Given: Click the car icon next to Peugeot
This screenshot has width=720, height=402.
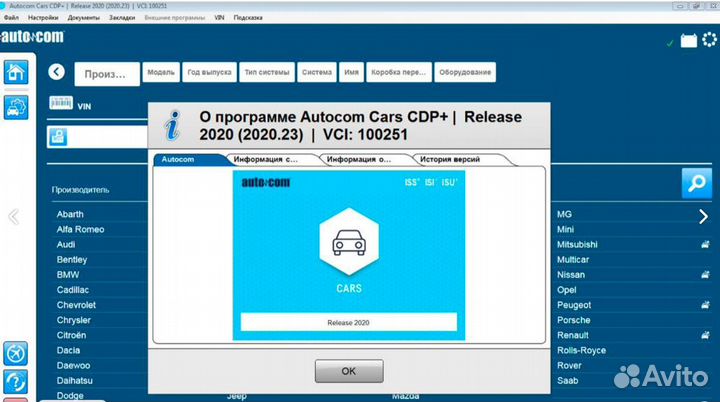Looking at the screenshot, I should tap(705, 305).
